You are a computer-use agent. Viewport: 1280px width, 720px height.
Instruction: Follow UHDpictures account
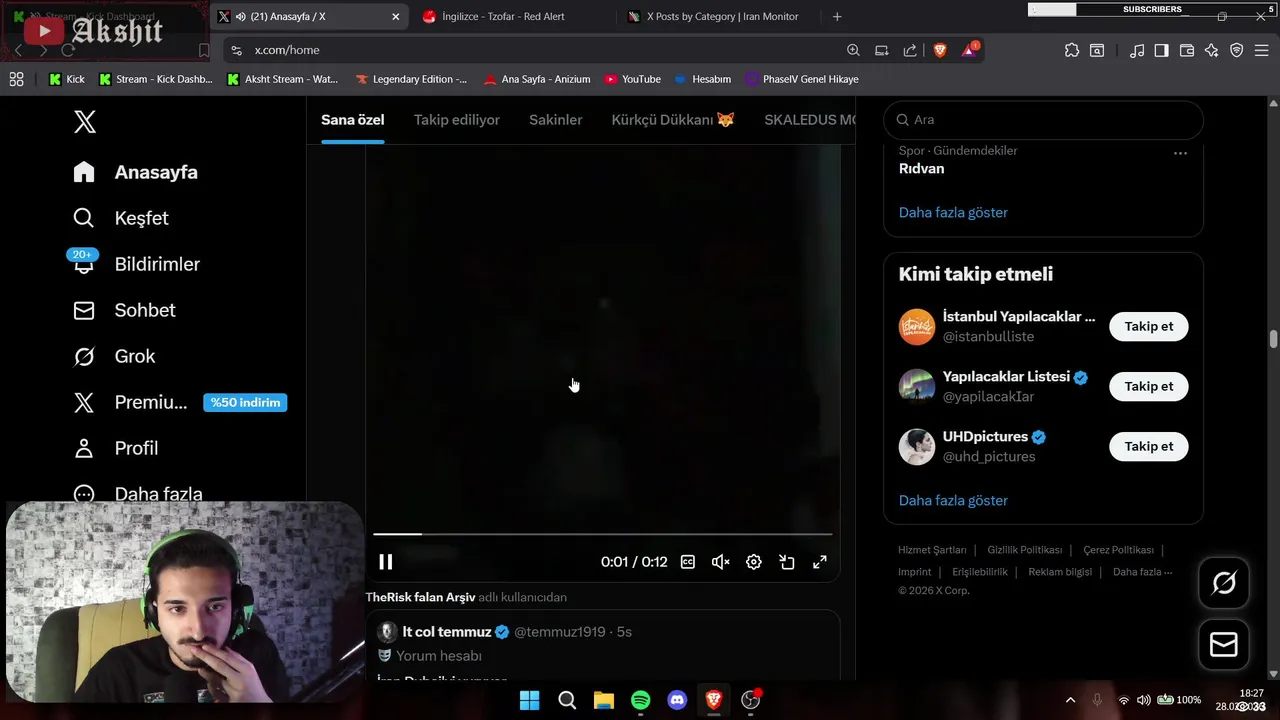tap(1149, 446)
